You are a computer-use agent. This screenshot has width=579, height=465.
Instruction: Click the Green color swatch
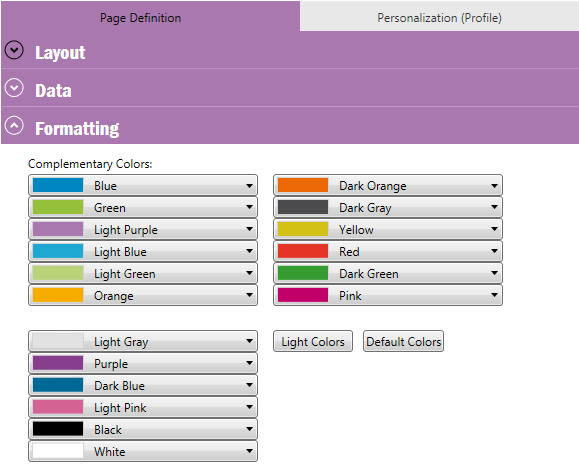click(58, 207)
